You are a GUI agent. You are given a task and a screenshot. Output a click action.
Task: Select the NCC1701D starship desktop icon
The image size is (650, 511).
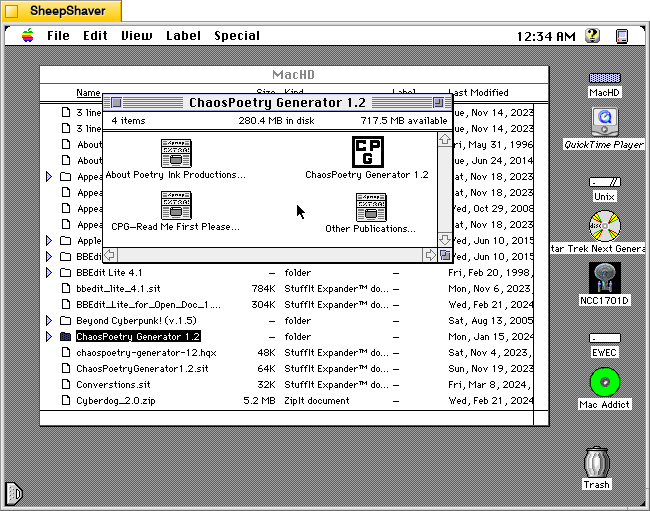tap(604, 278)
